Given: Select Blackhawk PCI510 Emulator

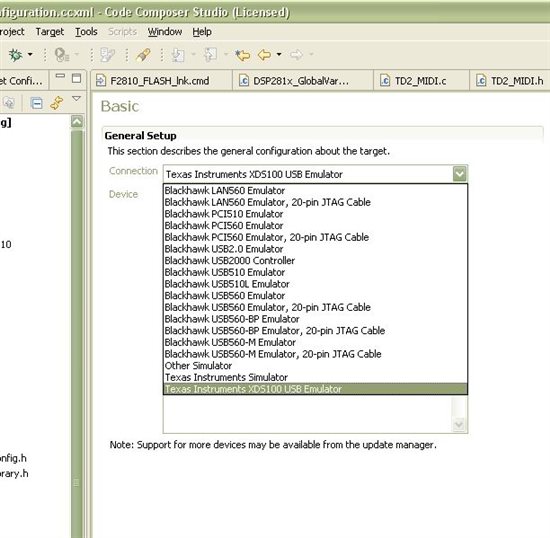Looking at the screenshot, I should pos(315,214).
